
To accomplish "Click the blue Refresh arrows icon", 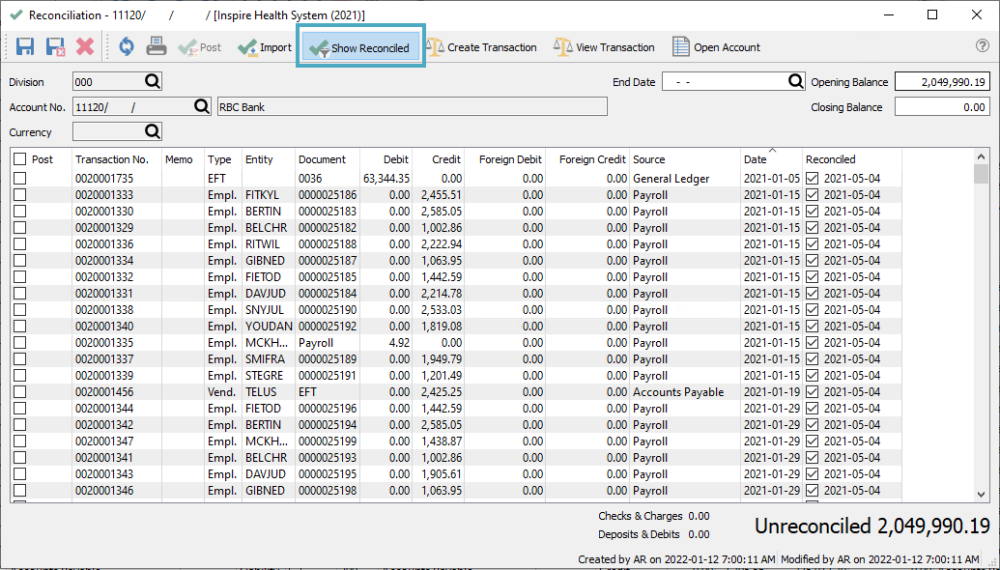I will pyautogui.click(x=126, y=47).
